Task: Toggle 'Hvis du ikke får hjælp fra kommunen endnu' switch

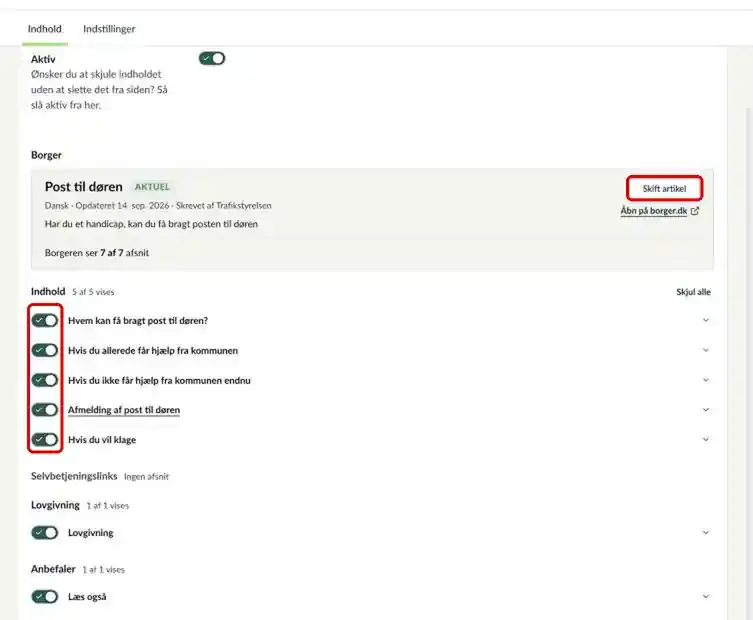Action: pos(45,380)
